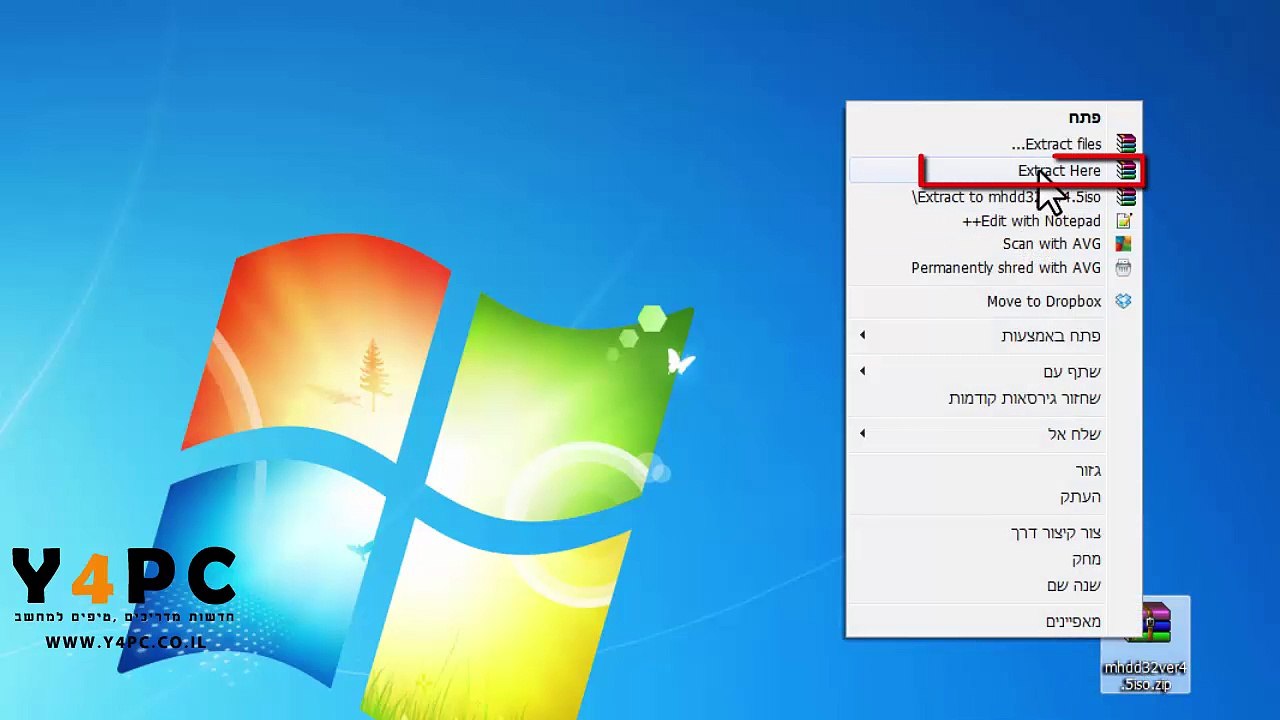1280x720 pixels.
Task: Click the WinRAR icon beside Extract to mhdd32ver4.5iso
Action: click(1126, 197)
